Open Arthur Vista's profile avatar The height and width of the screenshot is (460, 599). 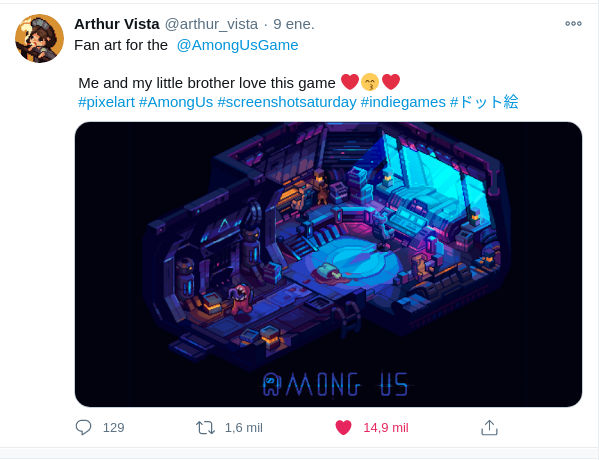[39, 39]
